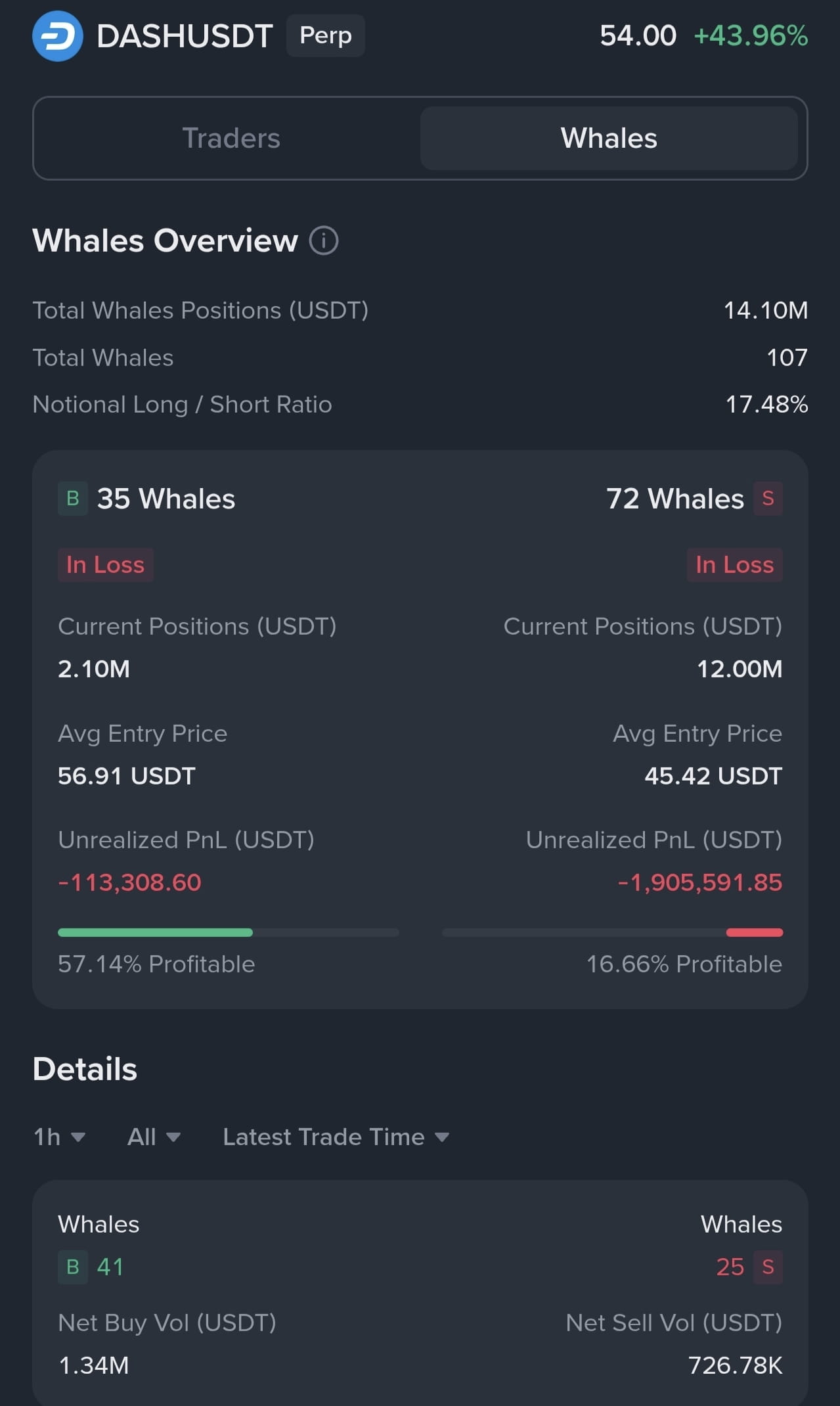Tap the +43.96% price change value

(751, 35)
